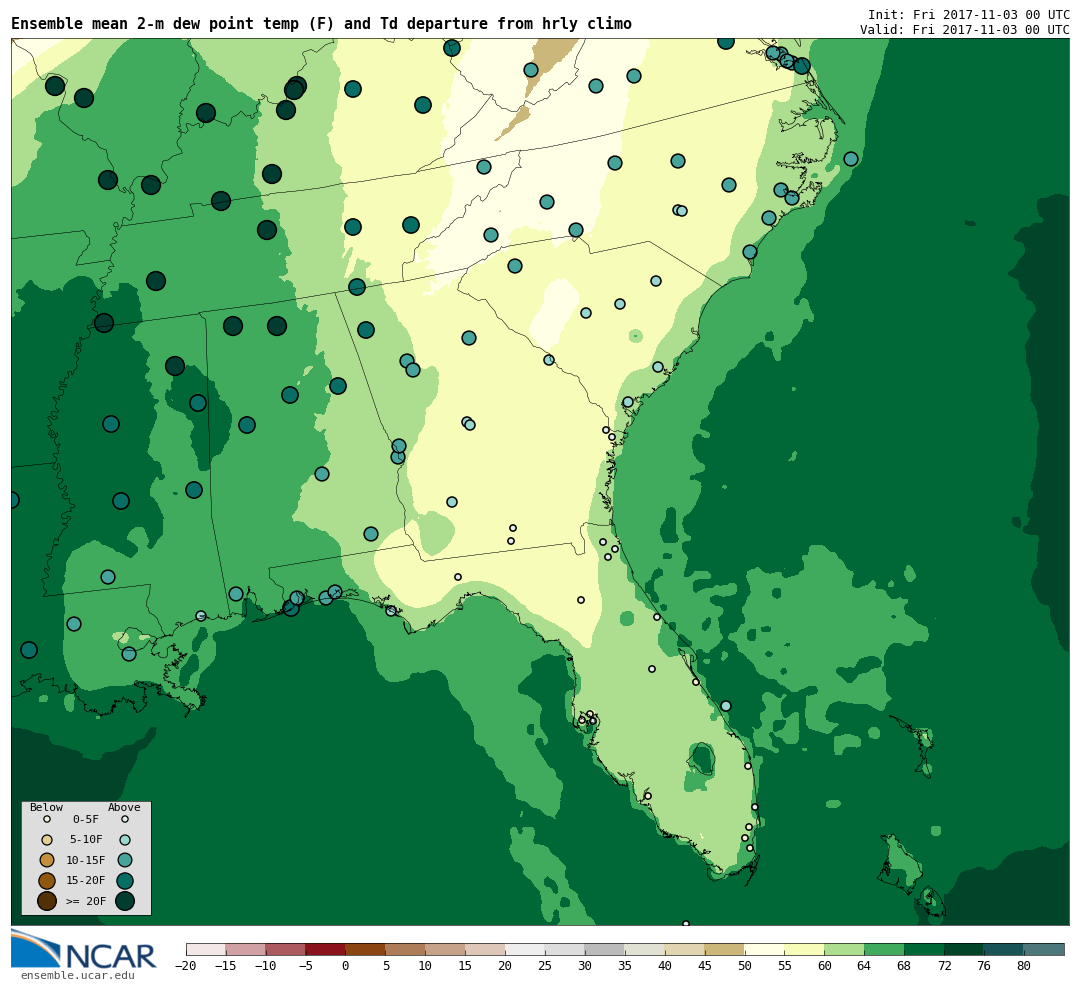Pick the colorbar swatch between 15 and 20
This screenshot has width=1080, height=988.
[486, 949]
